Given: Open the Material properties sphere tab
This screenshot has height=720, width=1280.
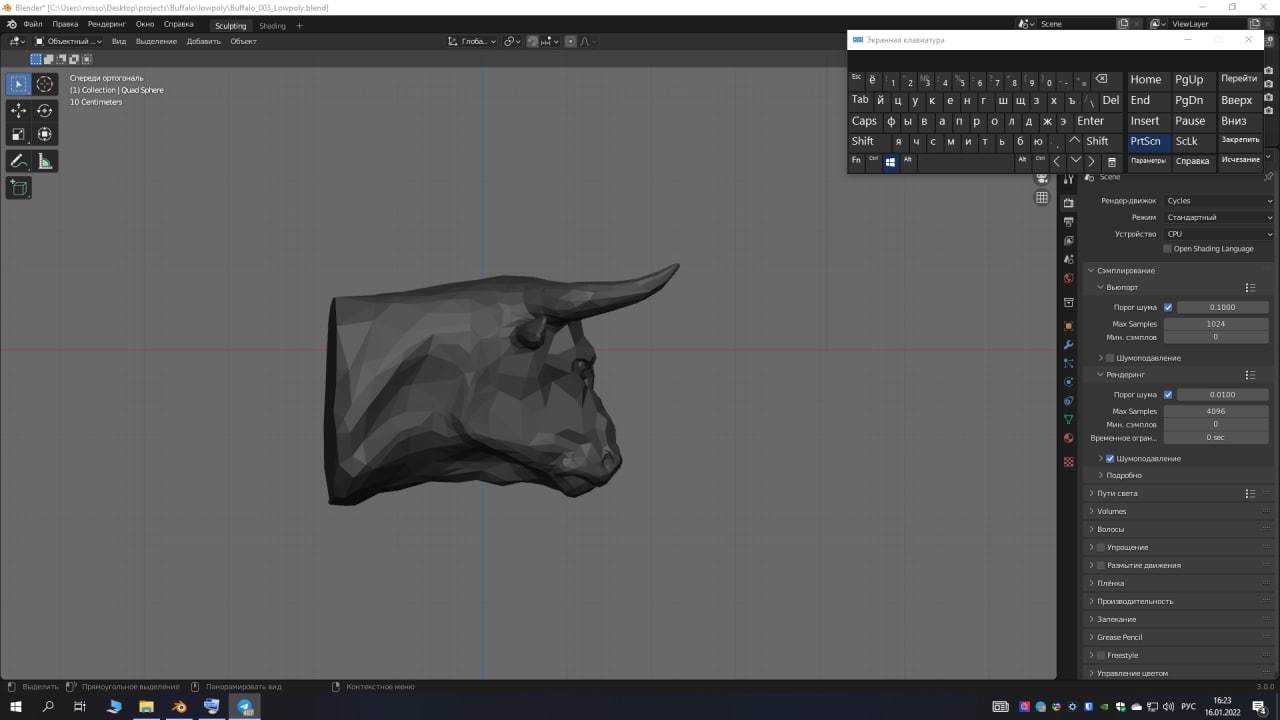Looking at the screenshot, I should [x=1068, y=438].
